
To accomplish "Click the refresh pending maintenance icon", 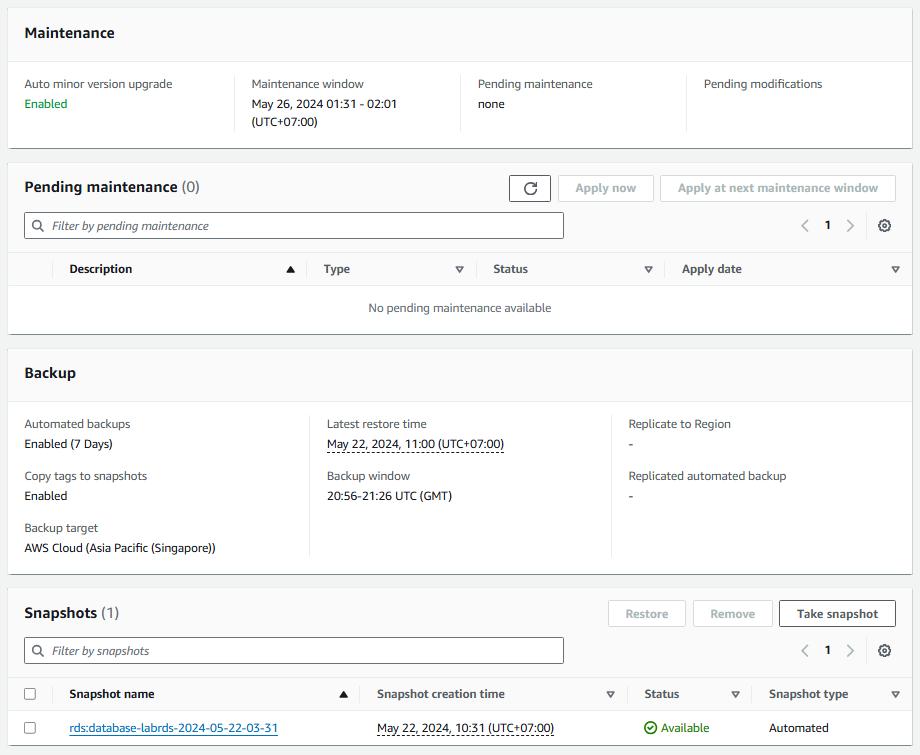I will (530, 188).
